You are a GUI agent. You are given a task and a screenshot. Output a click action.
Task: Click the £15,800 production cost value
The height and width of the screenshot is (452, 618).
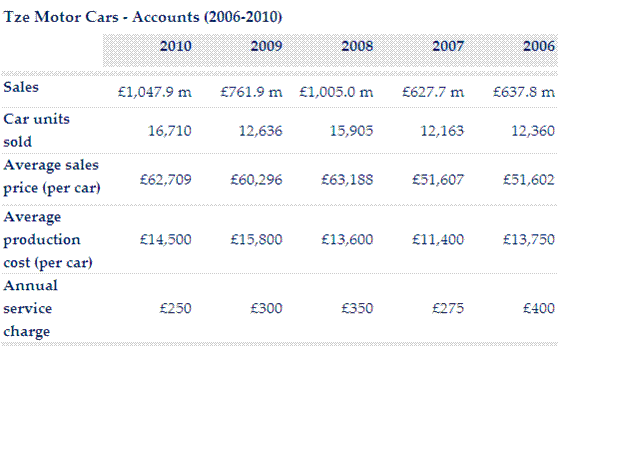coord(259,240)
